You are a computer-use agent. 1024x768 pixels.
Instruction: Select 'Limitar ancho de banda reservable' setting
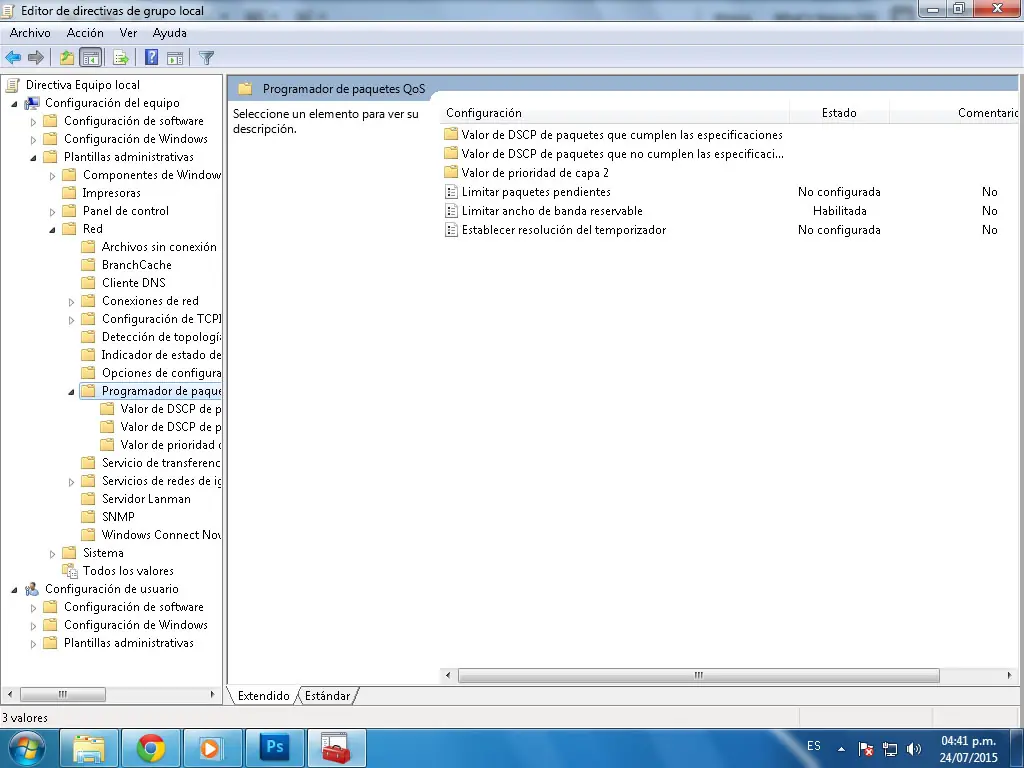552,211
